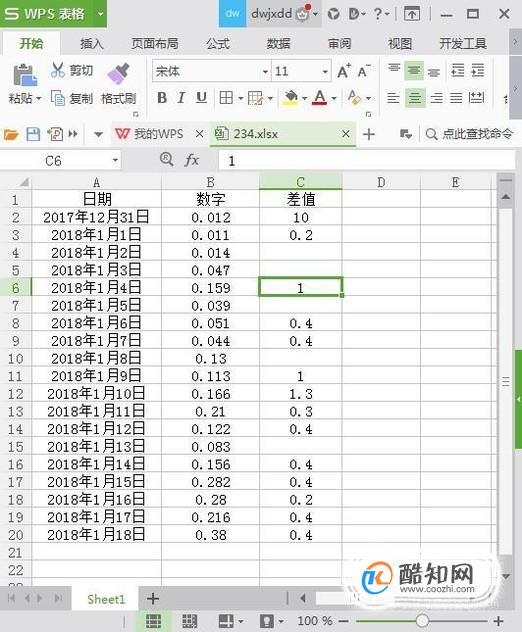Click the font color red A swatch

click(x=320, y=98)
